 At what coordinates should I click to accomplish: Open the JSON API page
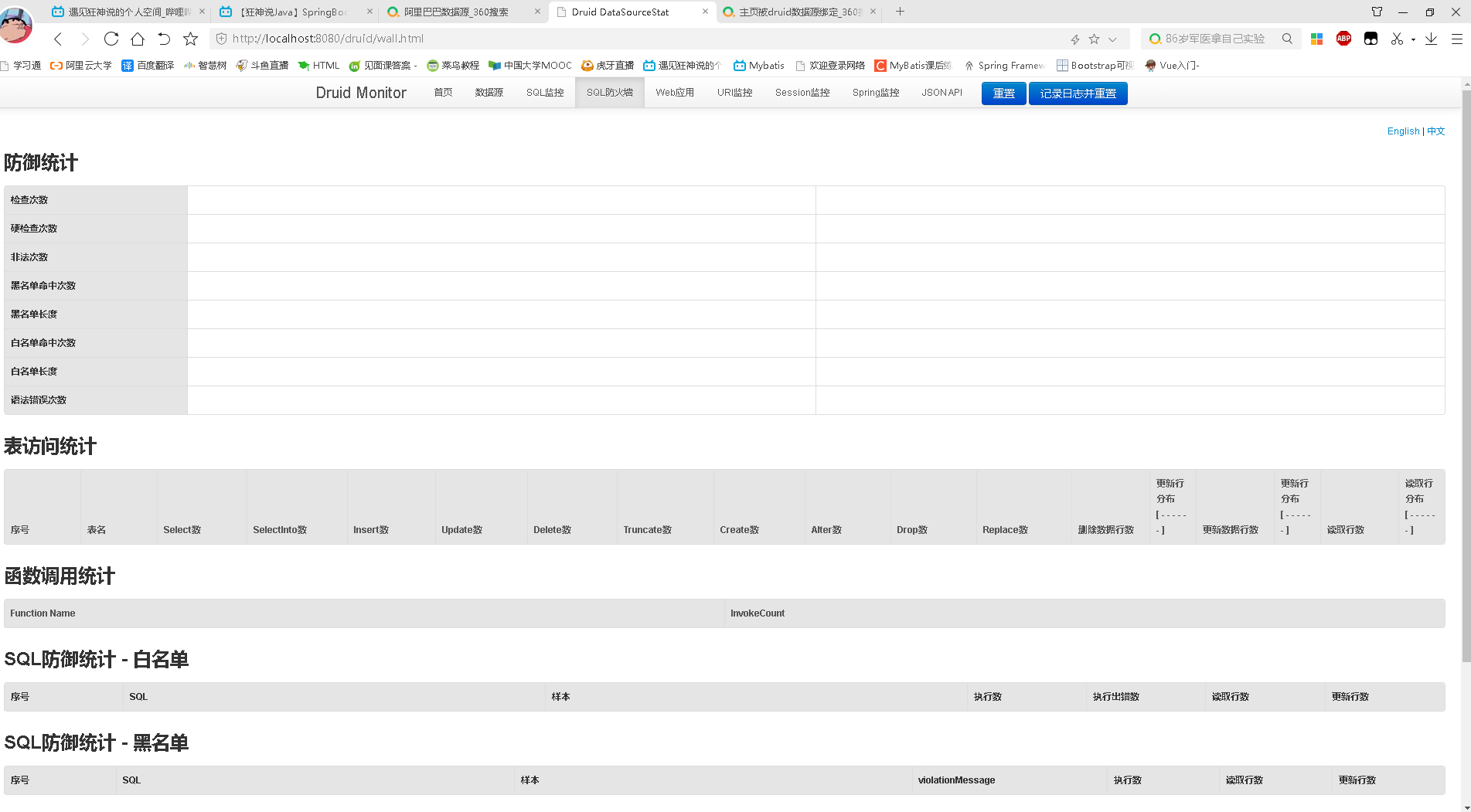942,93
